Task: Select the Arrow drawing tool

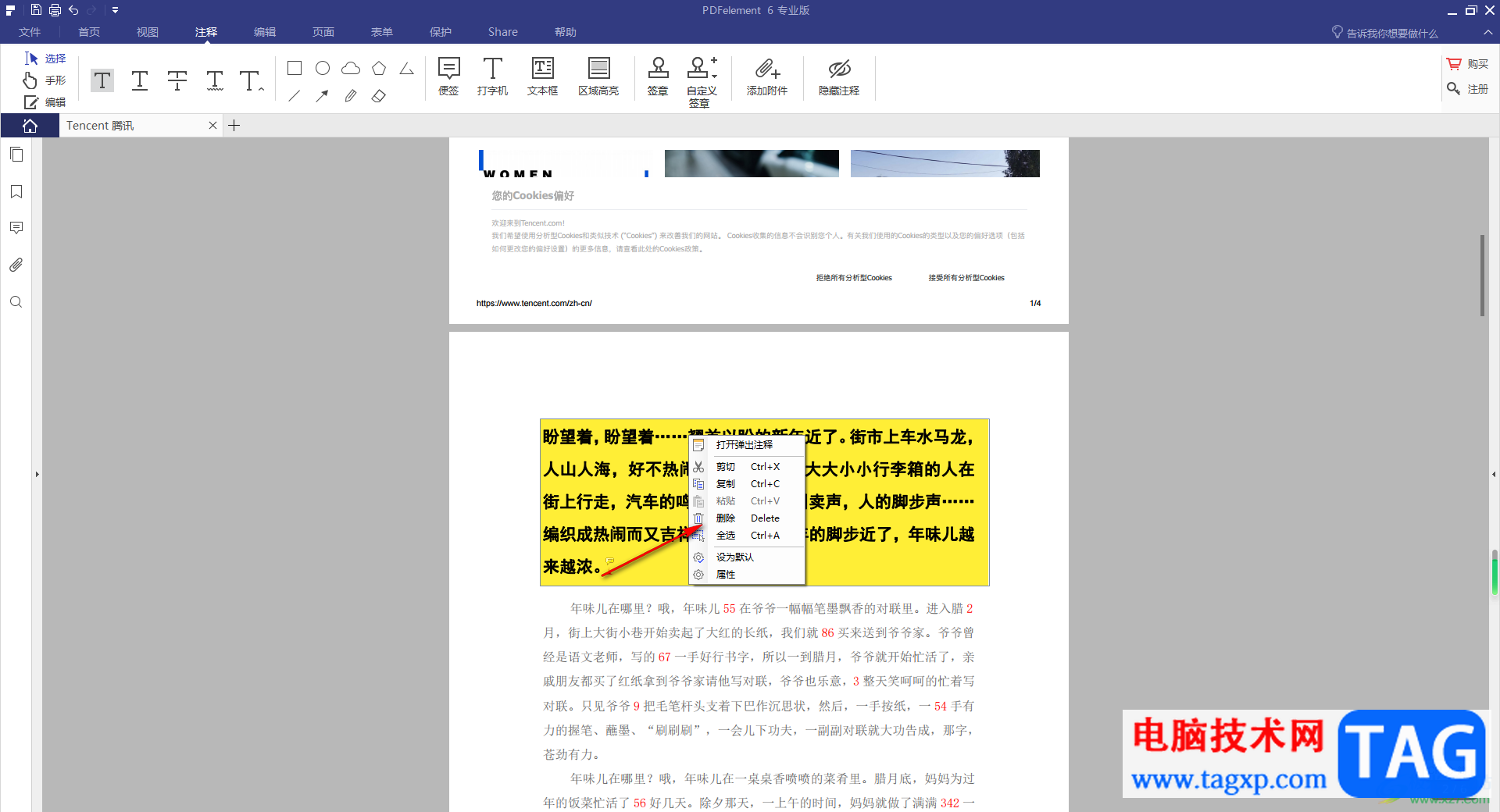Action: point(322,96)
